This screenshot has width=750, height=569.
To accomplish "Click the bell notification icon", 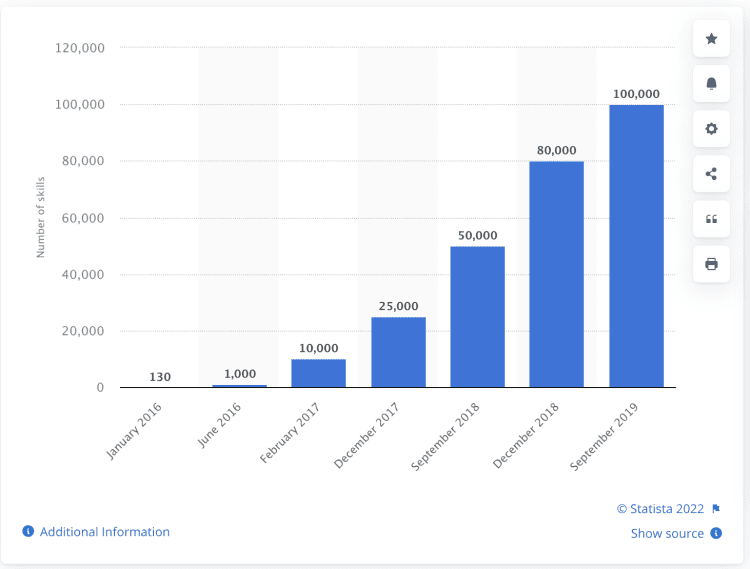I will coord(711,84).
